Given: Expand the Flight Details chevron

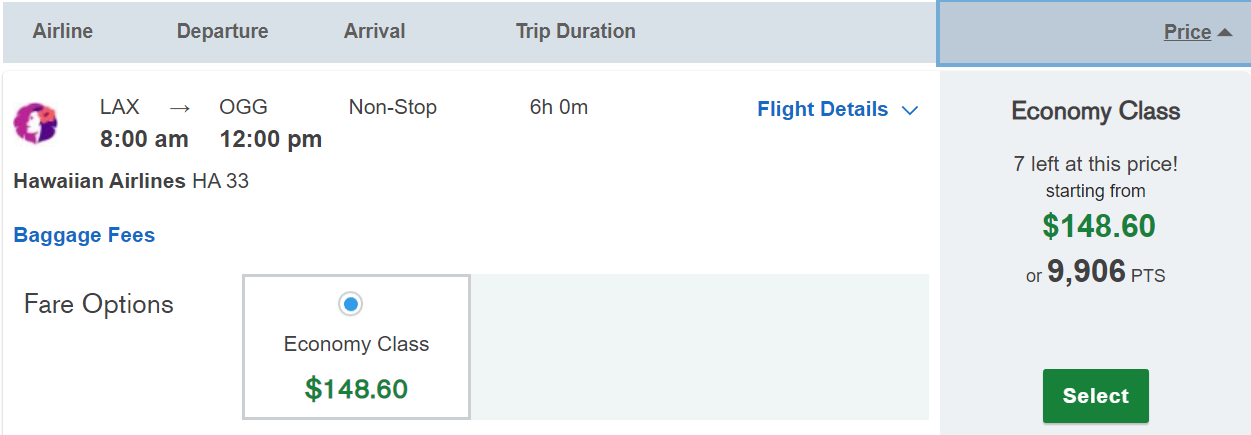Looking at the screenshot, I should tap(910, 110).
